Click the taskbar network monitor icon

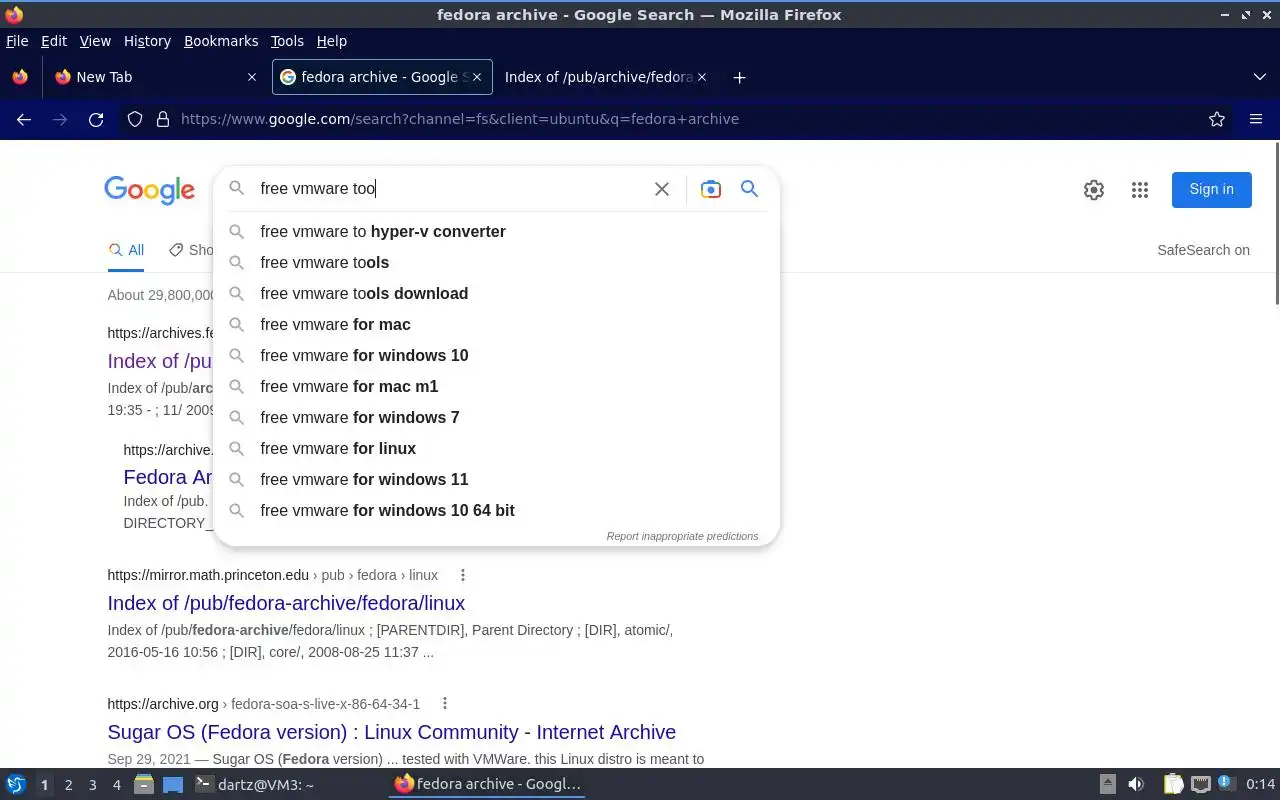tap(1200, 784)
